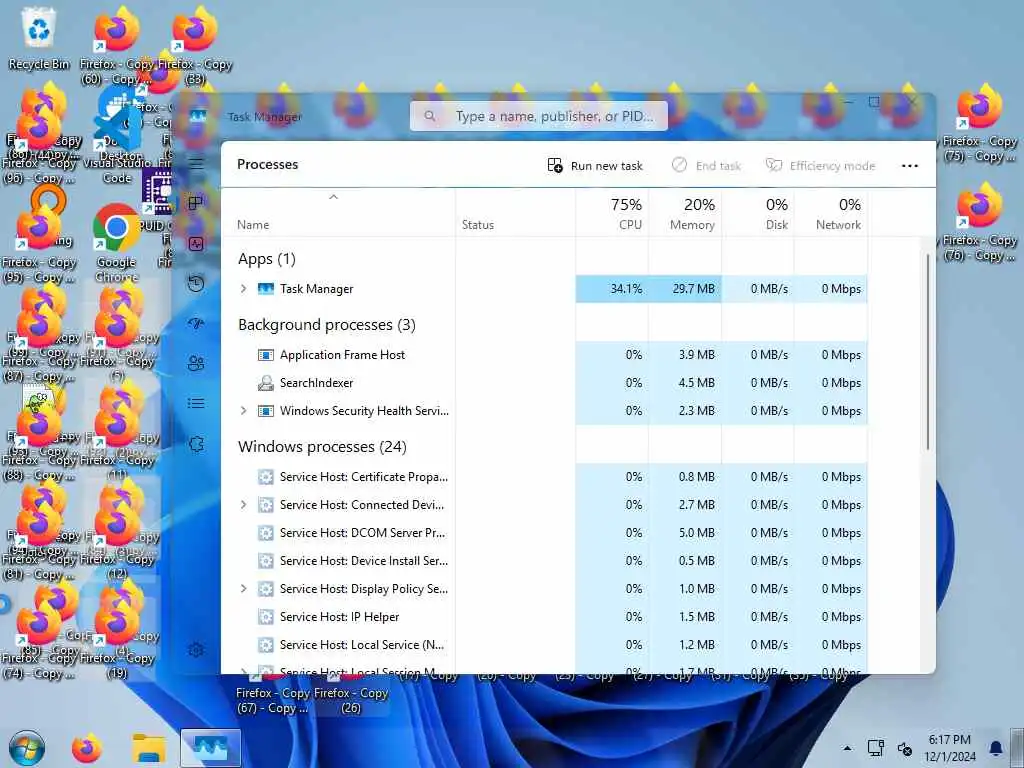Sort by the Disk column header
The image size is (1024, 768).
pyautogui.click(x=758, y=214)
